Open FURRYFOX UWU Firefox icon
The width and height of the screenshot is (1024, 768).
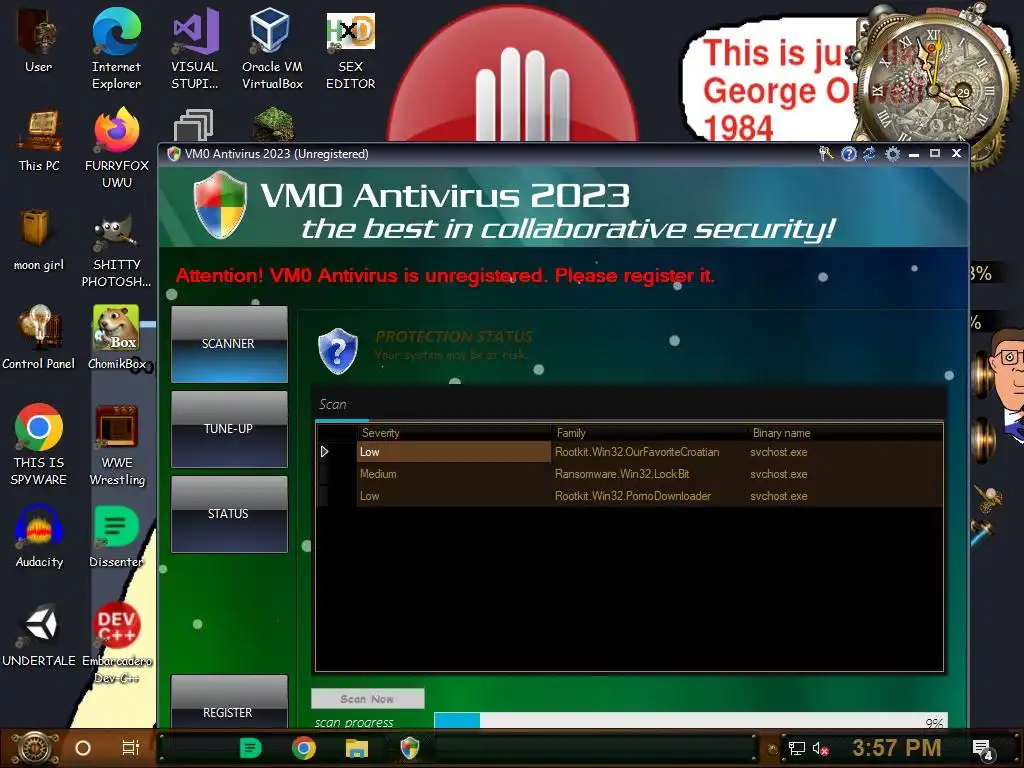(x=117, y=148)
